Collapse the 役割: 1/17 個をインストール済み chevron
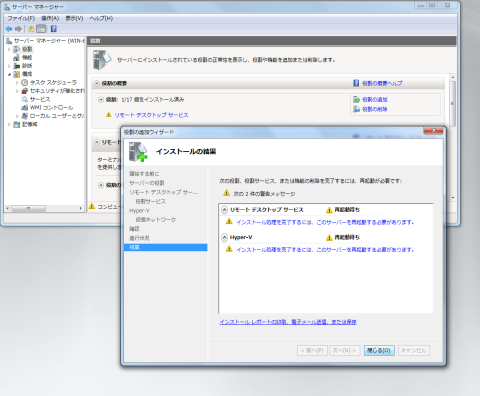The width and height of the screenshot is (480, 396). [x=101, y=99]
